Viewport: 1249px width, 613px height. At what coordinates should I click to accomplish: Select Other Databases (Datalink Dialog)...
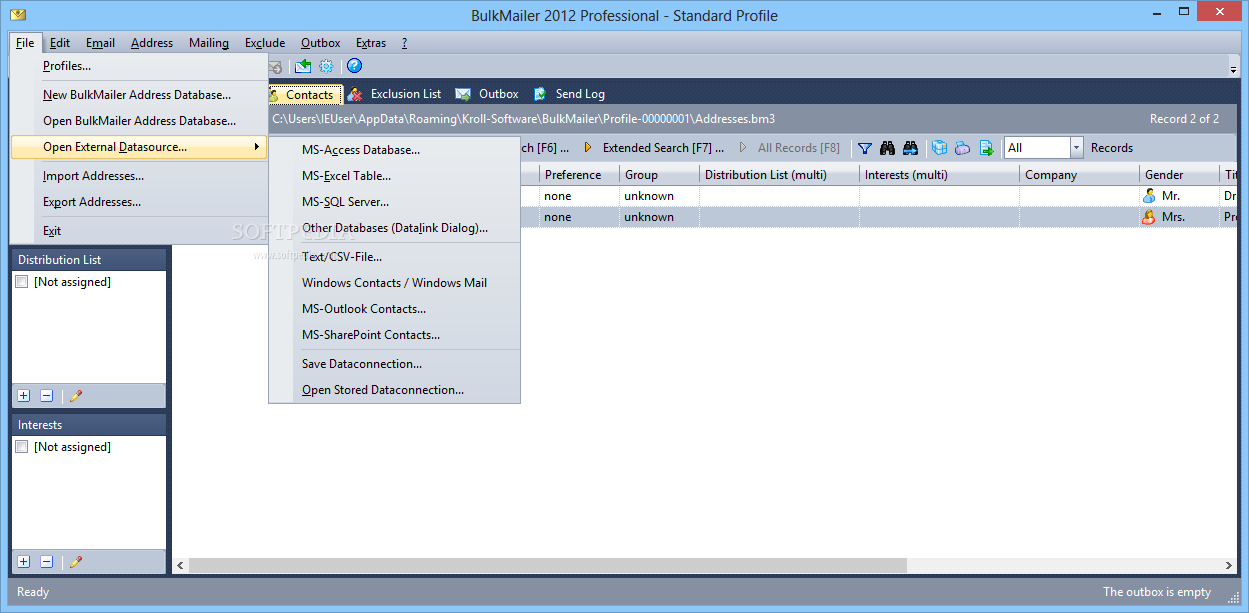394,228
